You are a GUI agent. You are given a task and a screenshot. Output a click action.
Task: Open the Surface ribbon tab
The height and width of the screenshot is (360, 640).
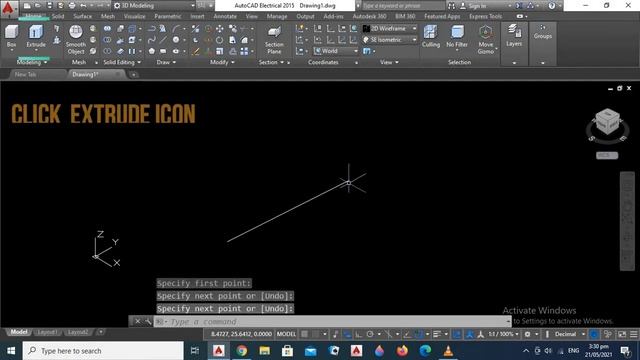coord(82,16)
